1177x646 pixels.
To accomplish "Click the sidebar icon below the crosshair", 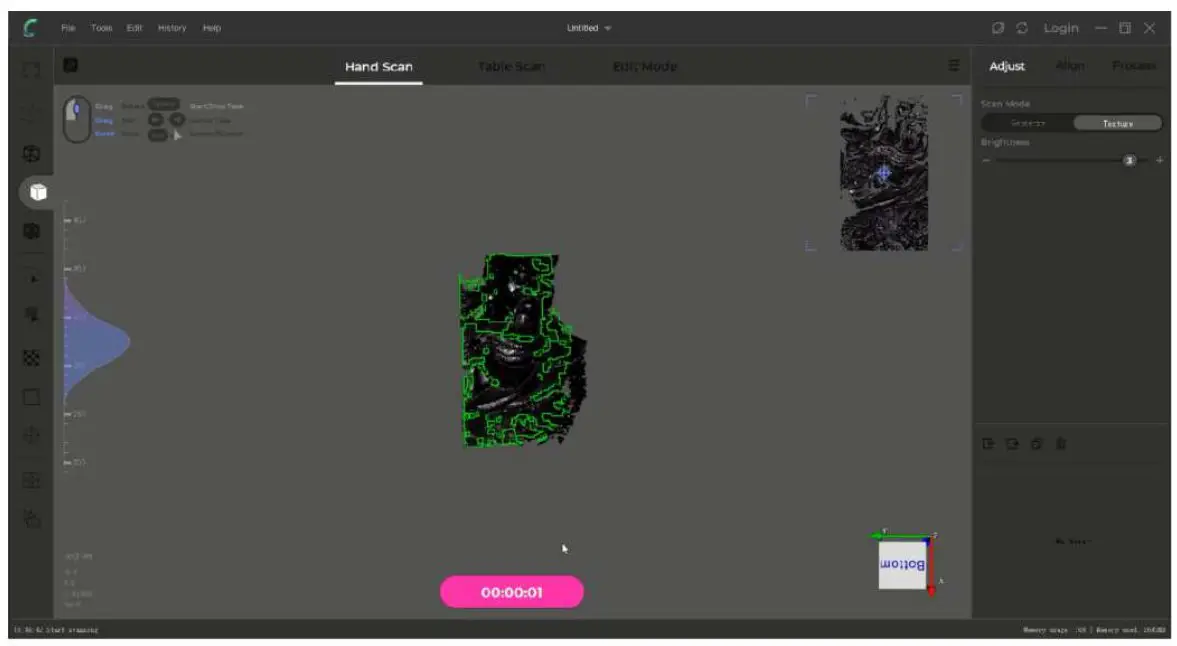I will click(31, 480).
